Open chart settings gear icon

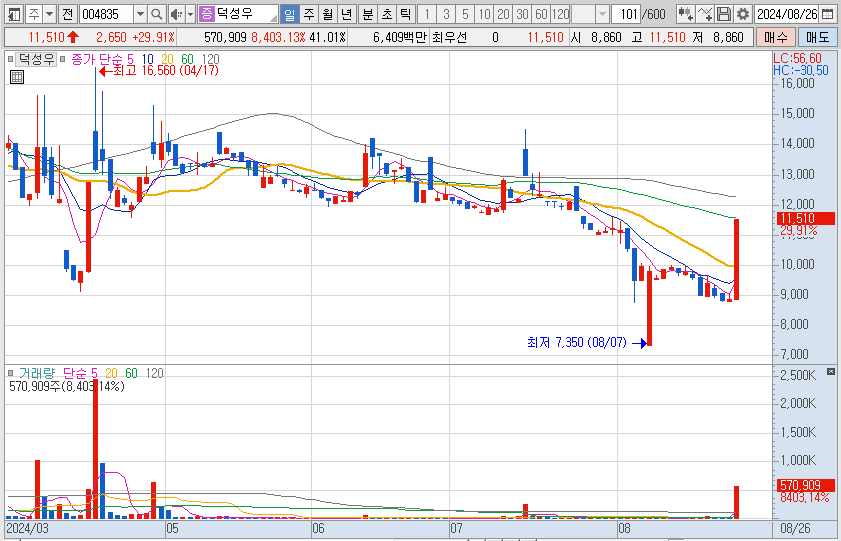pos(743,14)
